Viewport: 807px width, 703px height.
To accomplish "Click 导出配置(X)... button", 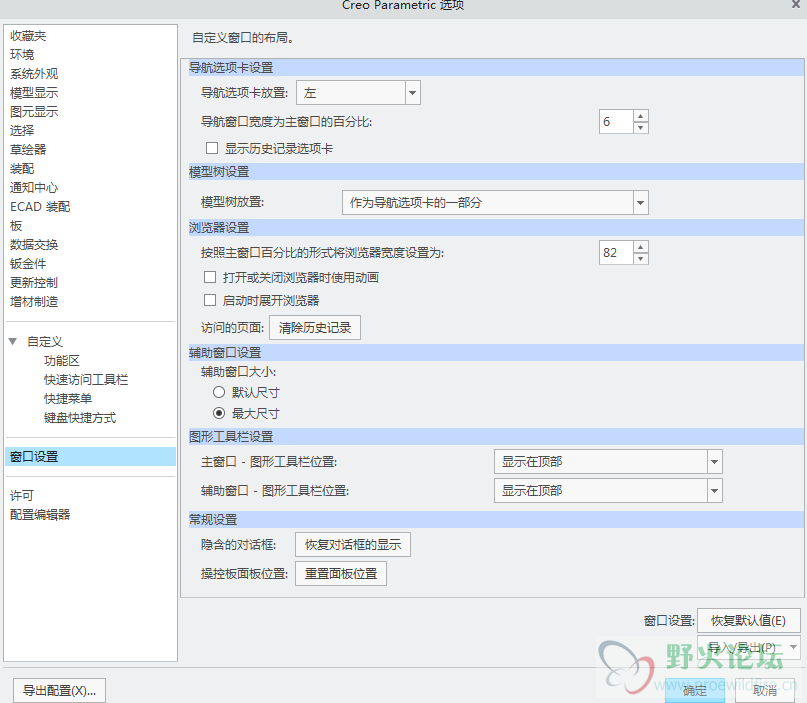I will click(59, 691).
